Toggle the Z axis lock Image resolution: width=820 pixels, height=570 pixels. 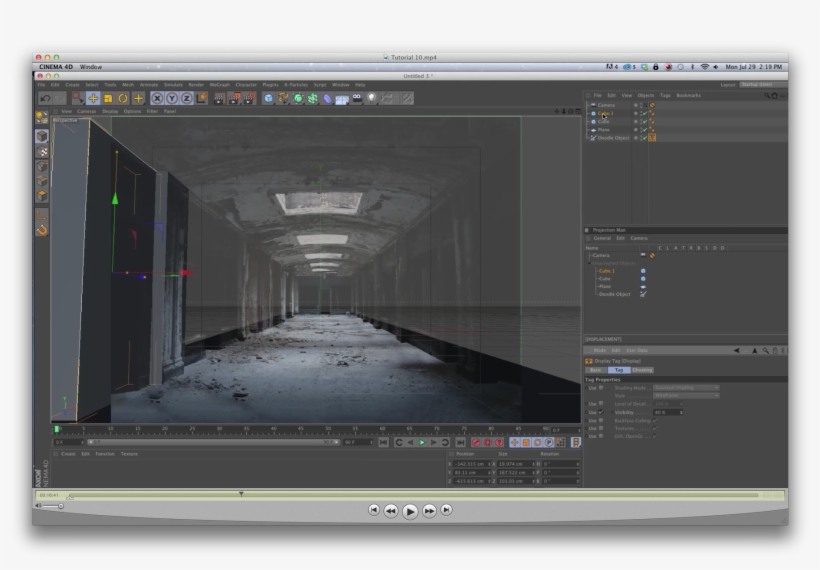186,98
